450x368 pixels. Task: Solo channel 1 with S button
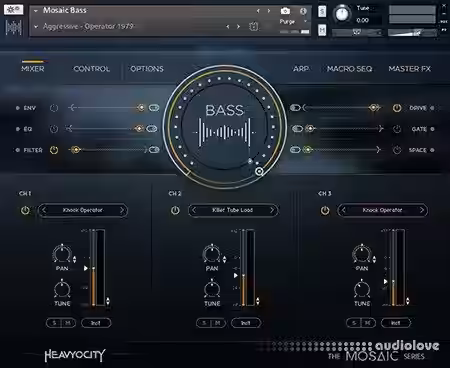(x=54, y=323)
